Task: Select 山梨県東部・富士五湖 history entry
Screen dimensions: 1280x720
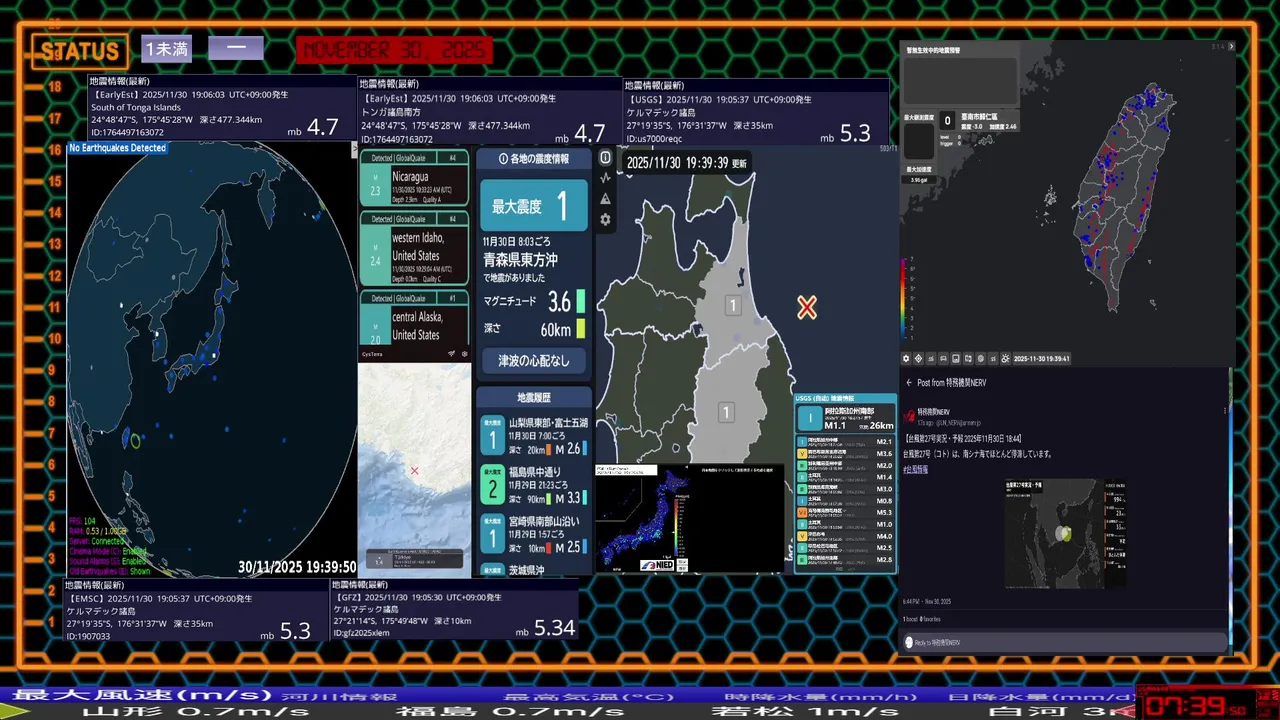Action: [x=534, y=436]
